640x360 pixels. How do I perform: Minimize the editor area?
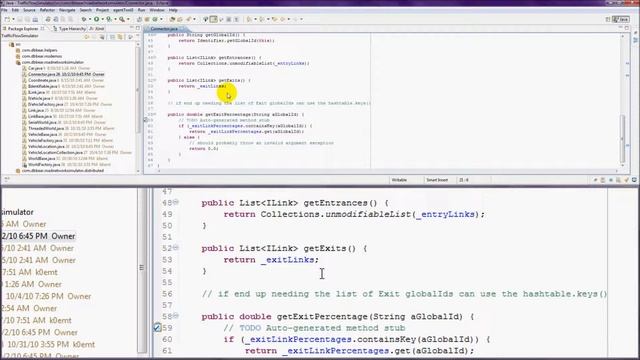(620, 28)
